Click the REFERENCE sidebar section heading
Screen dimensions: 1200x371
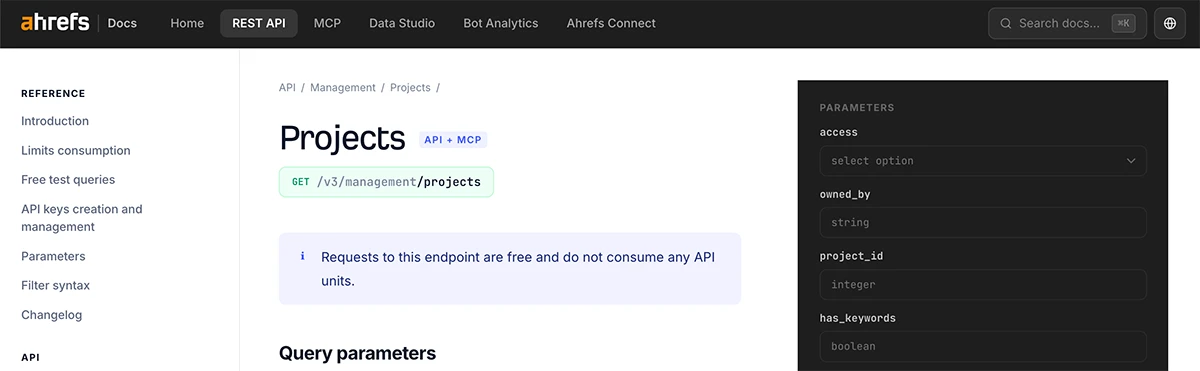tap(53, 94)
